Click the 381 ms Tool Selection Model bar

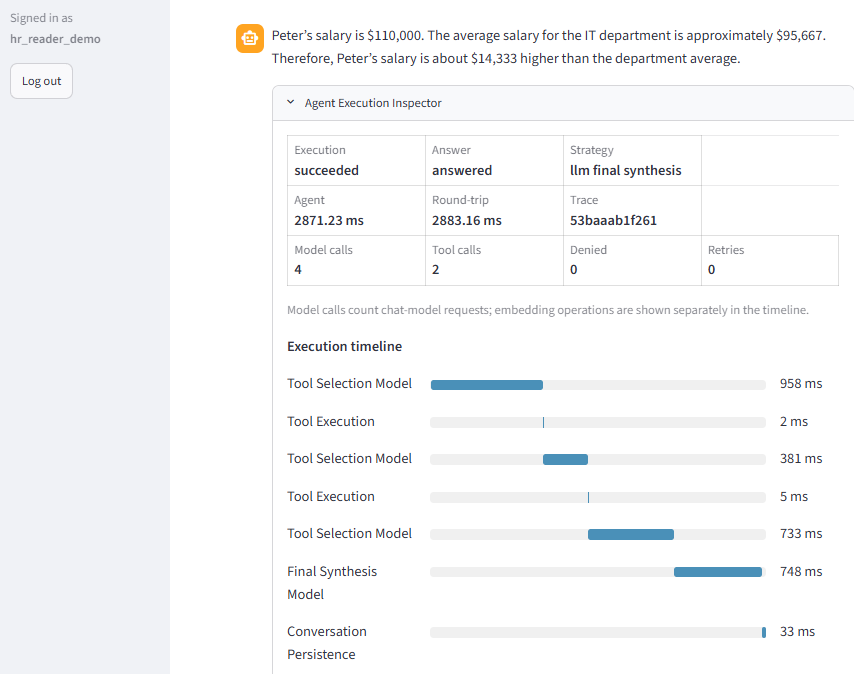pos(565,459)
